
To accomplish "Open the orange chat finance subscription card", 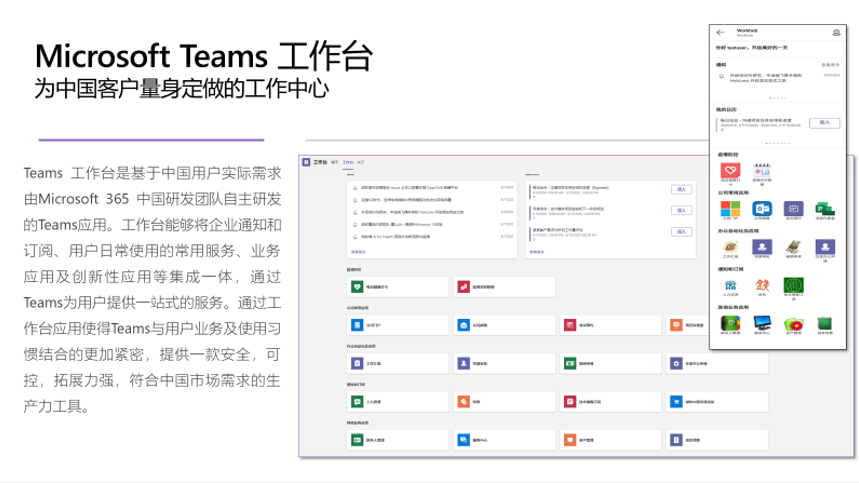I will 504,402.
